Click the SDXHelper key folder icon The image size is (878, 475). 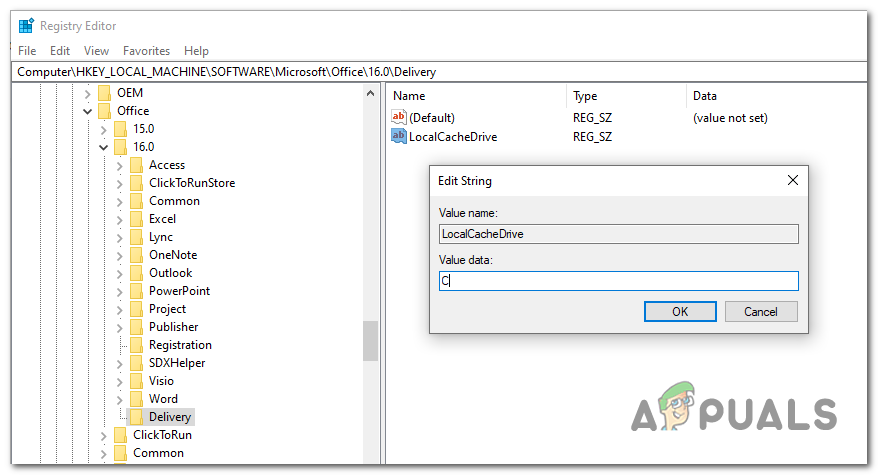136,363
